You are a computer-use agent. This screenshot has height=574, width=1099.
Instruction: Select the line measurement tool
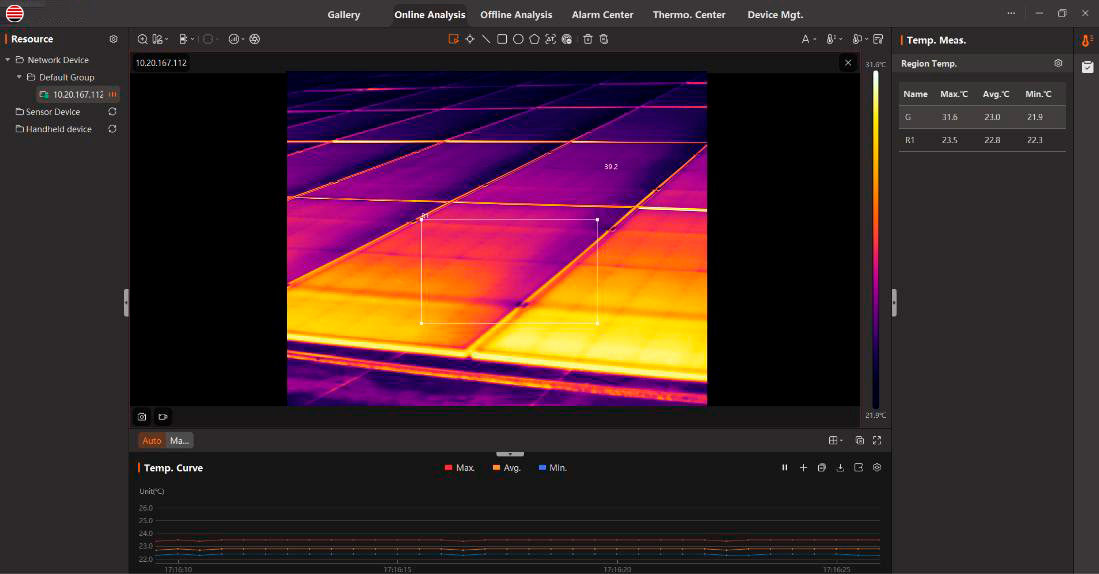tap(486, 39)
